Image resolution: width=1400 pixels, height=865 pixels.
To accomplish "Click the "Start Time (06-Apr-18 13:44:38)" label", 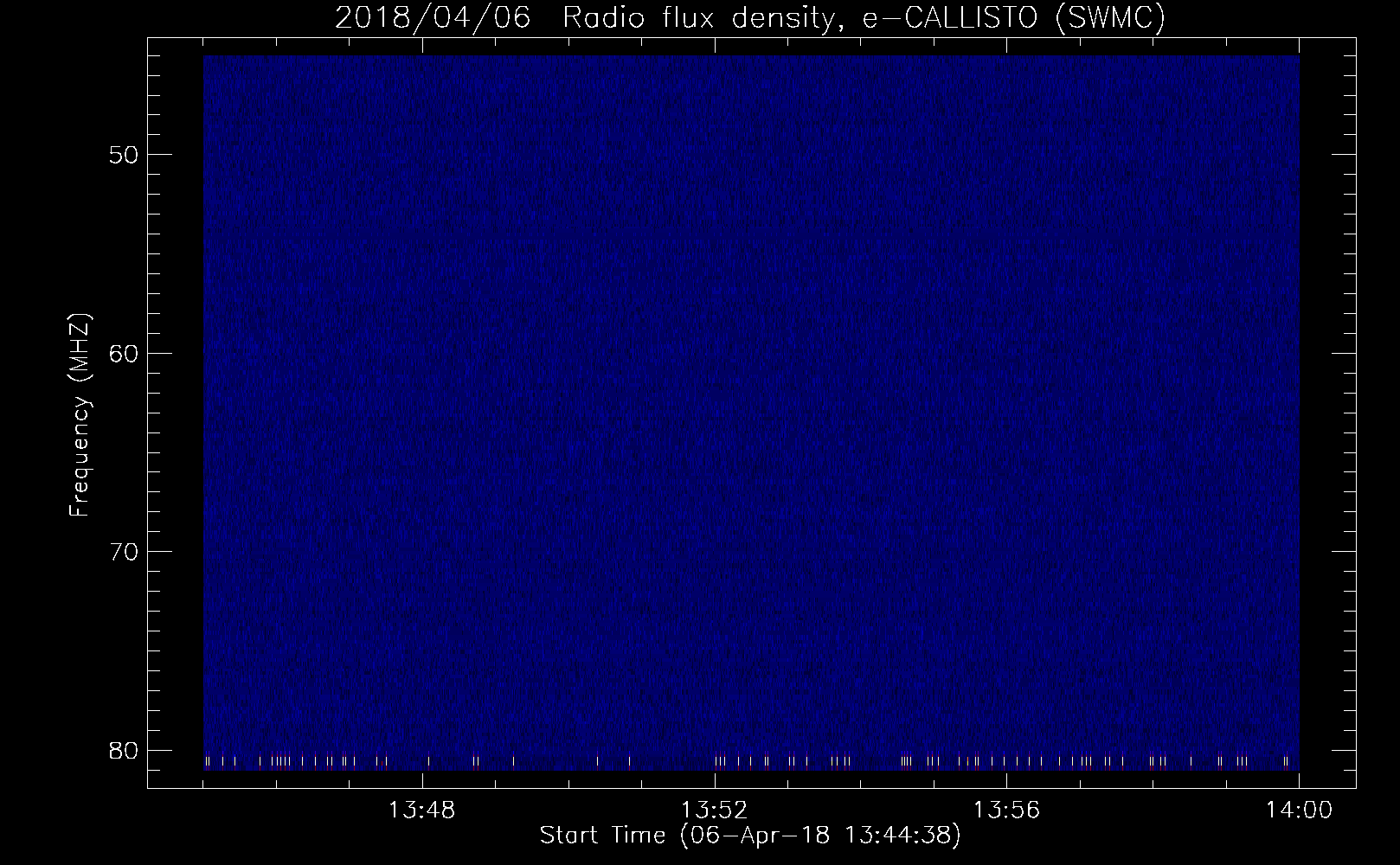I will [x=750, y=836].
